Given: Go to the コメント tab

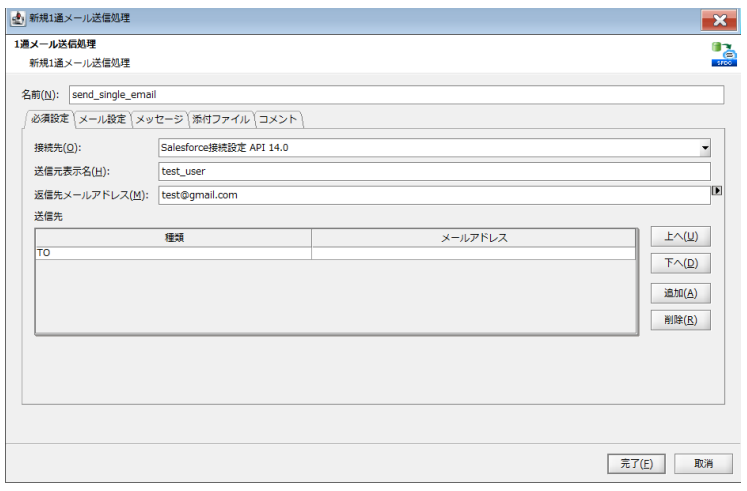Looking at the screenshot, I should tap(278, 120).
